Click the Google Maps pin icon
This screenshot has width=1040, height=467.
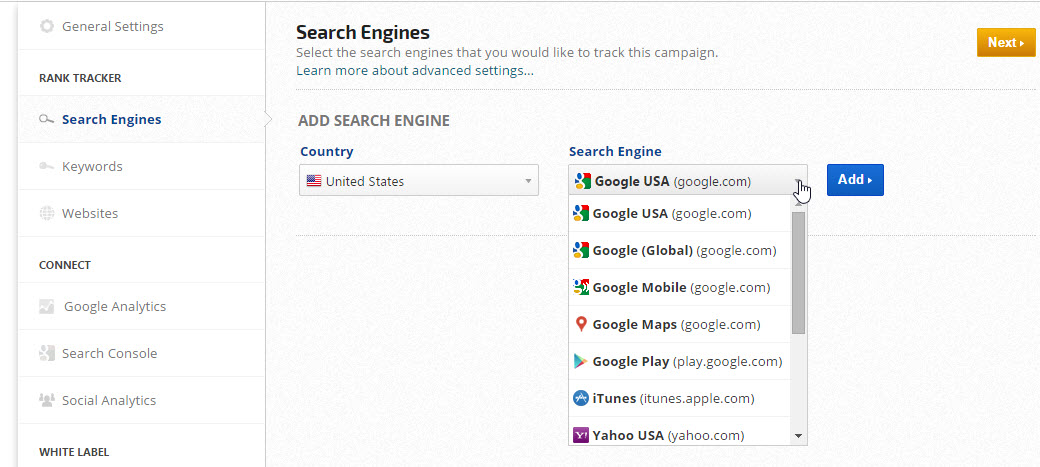pyautogui.click(x=580, y=324)
